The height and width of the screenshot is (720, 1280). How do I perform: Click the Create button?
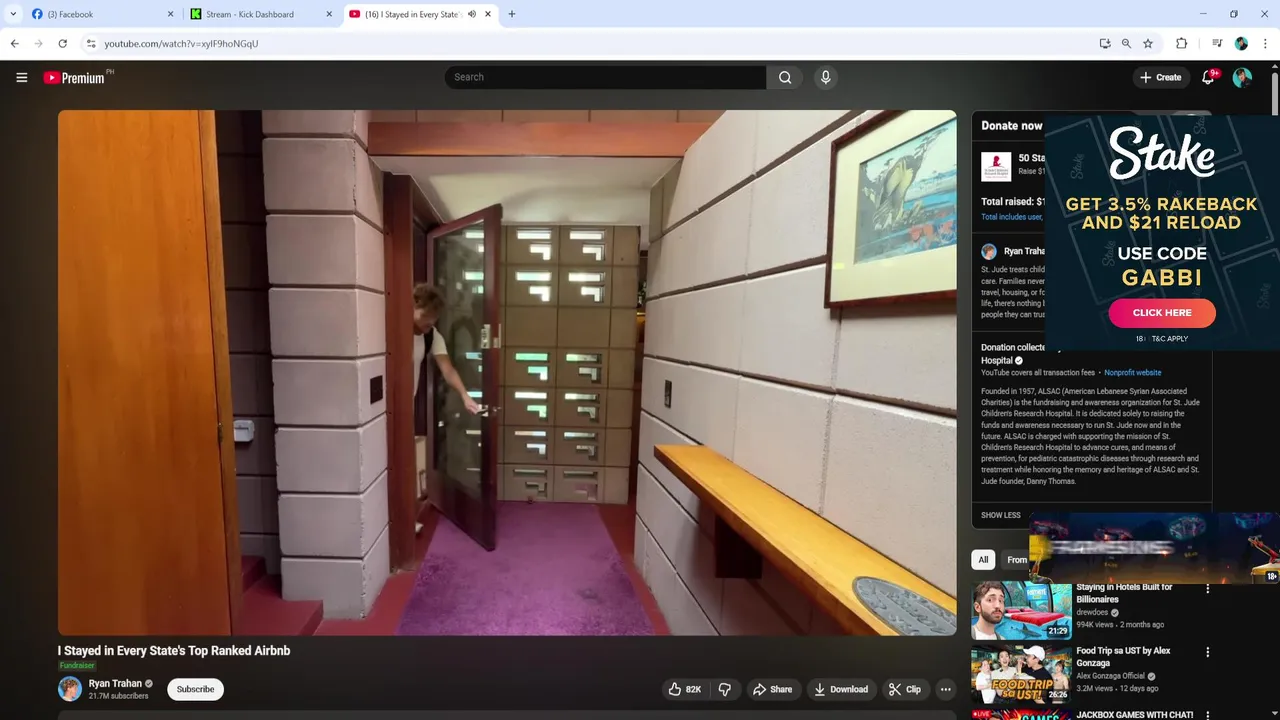[x=1160, y=77]
